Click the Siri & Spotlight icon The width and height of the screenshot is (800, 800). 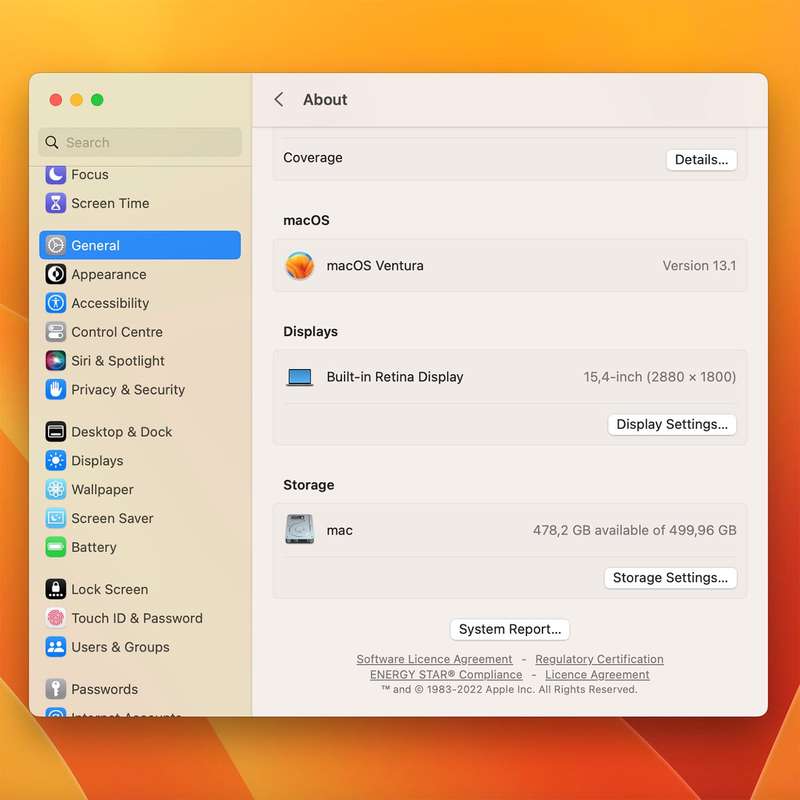[56, 361]
